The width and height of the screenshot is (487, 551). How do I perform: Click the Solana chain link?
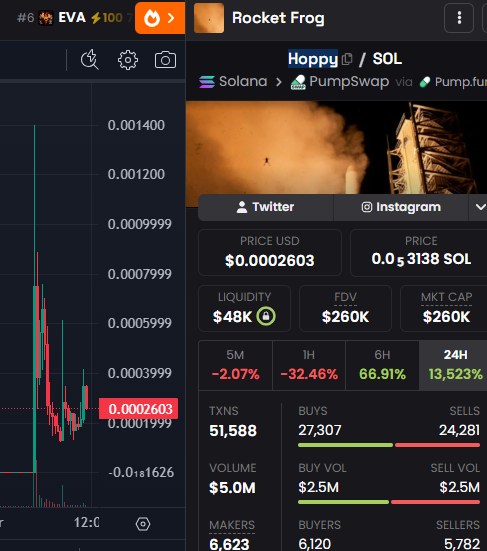point(233,82)
